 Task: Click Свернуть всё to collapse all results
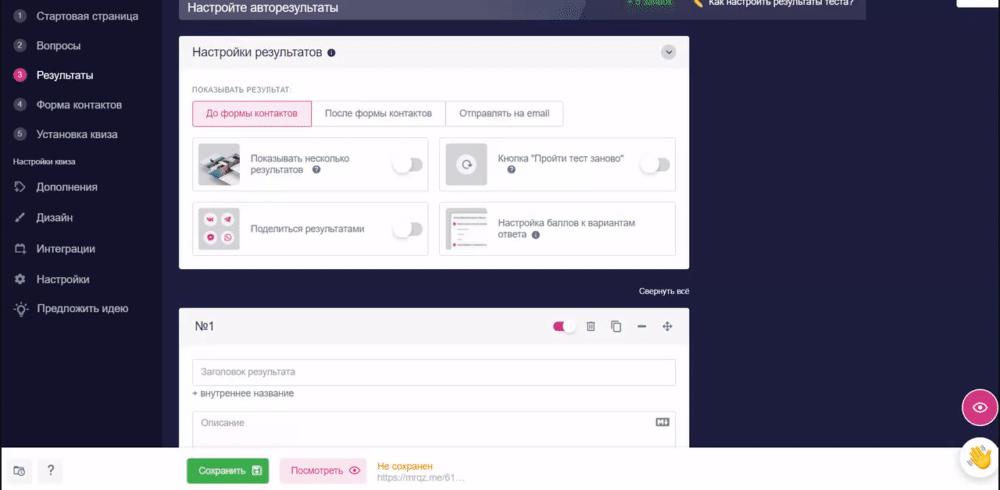(664, 291)
